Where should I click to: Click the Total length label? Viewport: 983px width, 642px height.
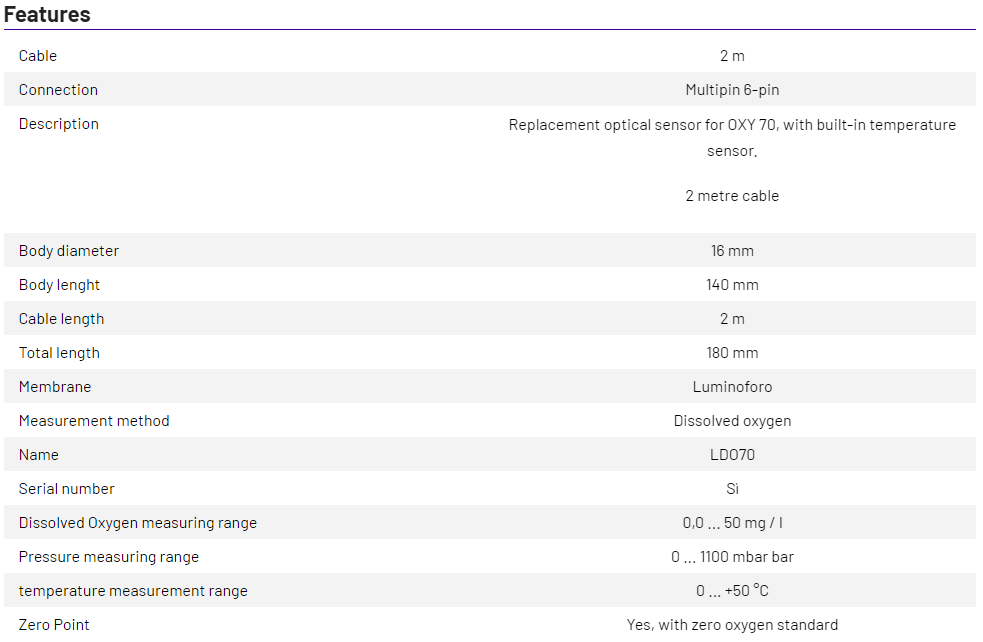[59, 353]
